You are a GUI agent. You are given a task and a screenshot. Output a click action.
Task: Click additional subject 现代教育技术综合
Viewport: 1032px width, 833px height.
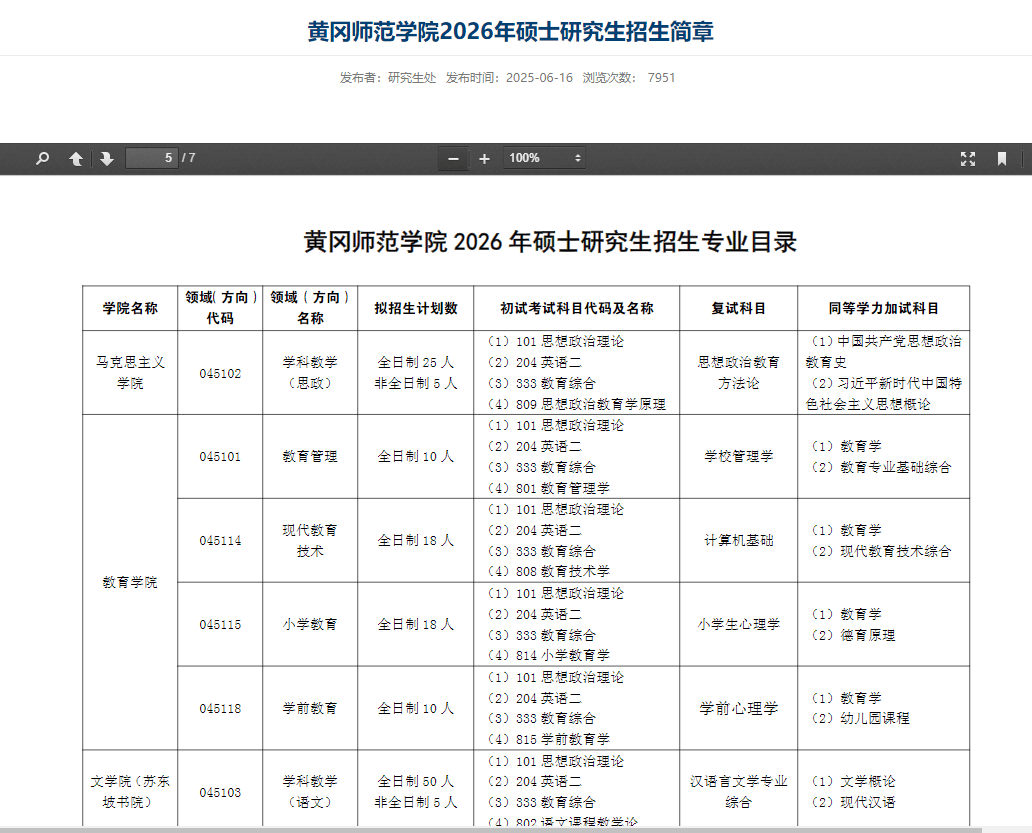click(x=896, y=551)
